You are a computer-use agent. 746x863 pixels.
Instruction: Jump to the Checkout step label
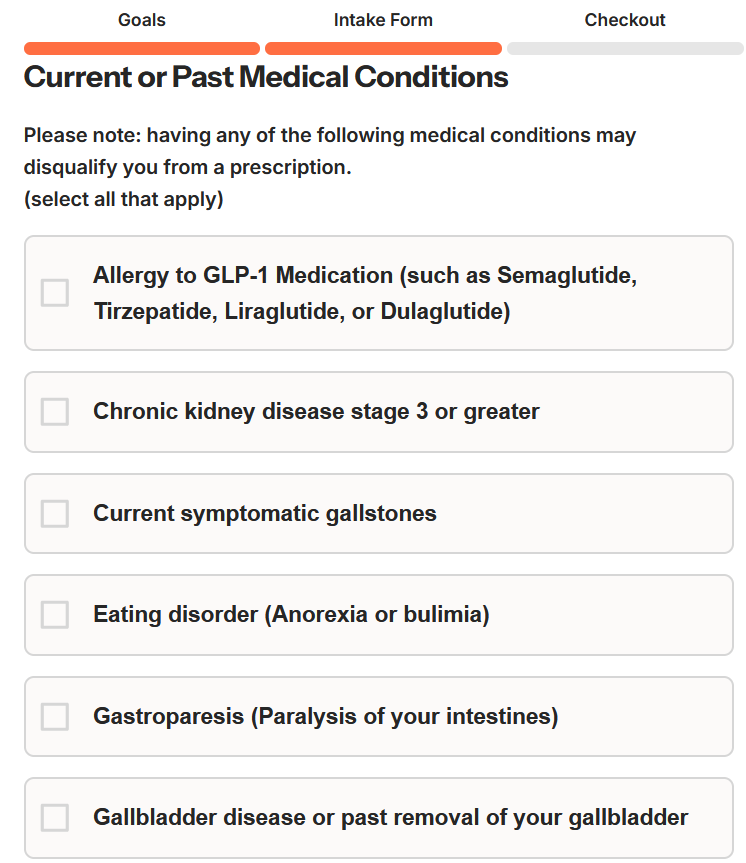625,20
